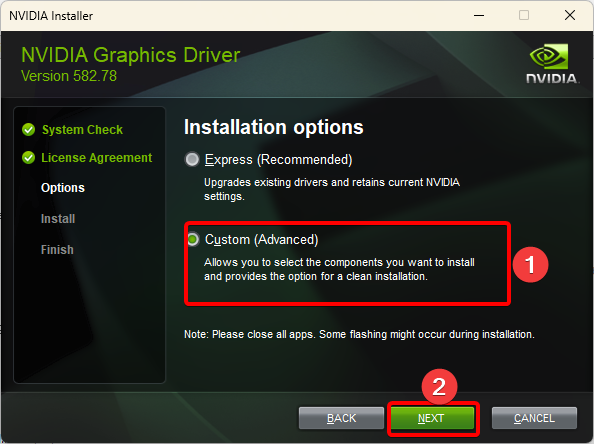The width and height of the screenshot is (594, 444).
Task: Click the green NEXT button
Action: point(432,418)
